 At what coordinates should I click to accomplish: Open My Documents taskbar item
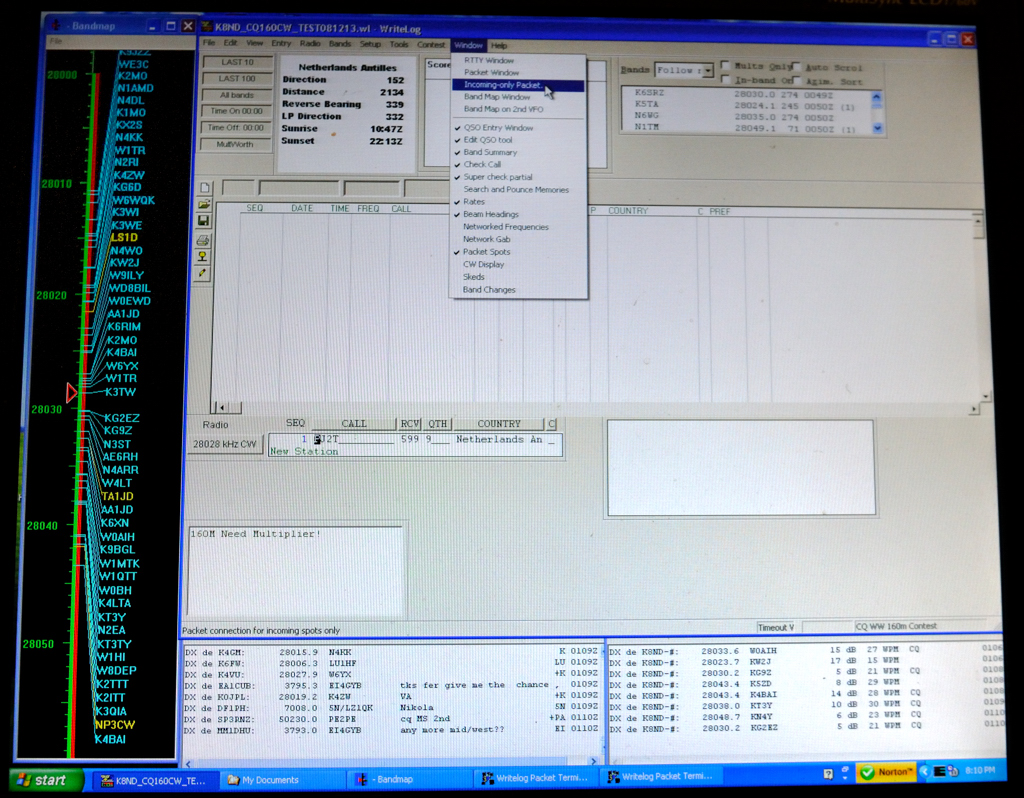(281, 780)
